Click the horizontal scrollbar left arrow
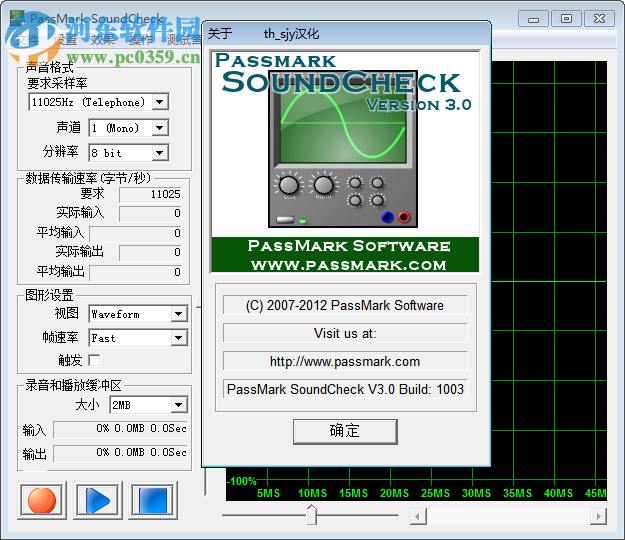 coord(418,516)
